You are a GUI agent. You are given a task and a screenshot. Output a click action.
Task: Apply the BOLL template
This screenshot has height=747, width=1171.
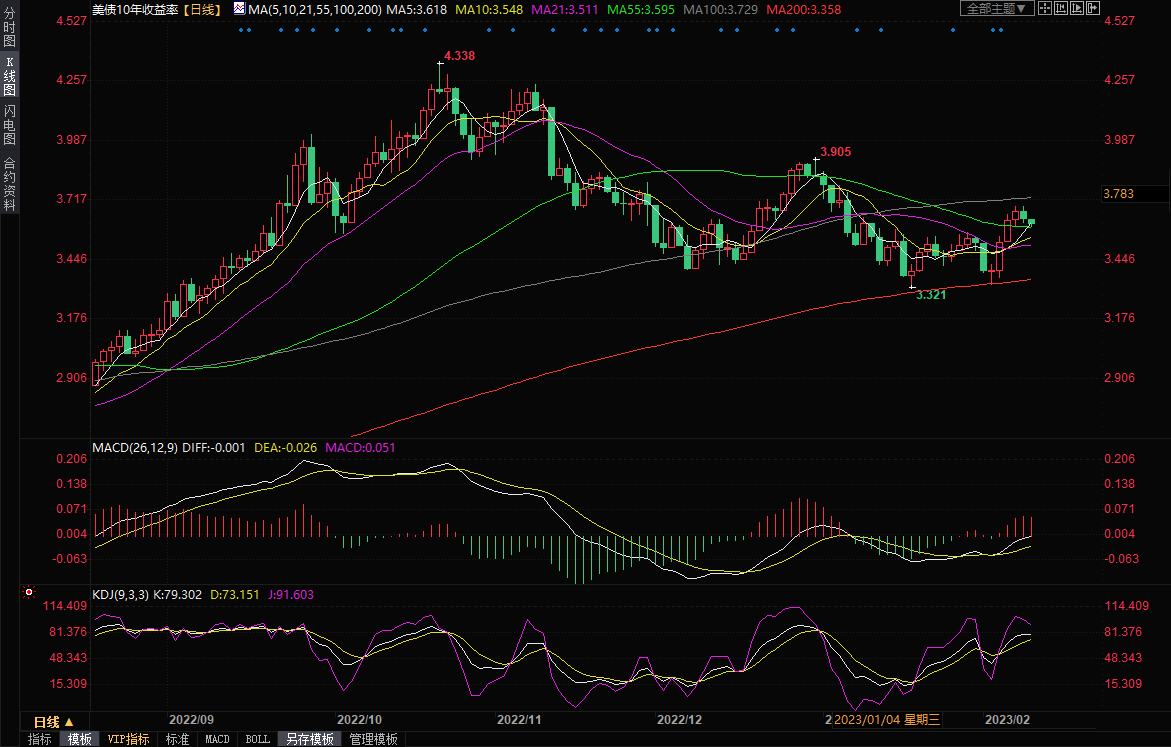[x=257, y=739]
